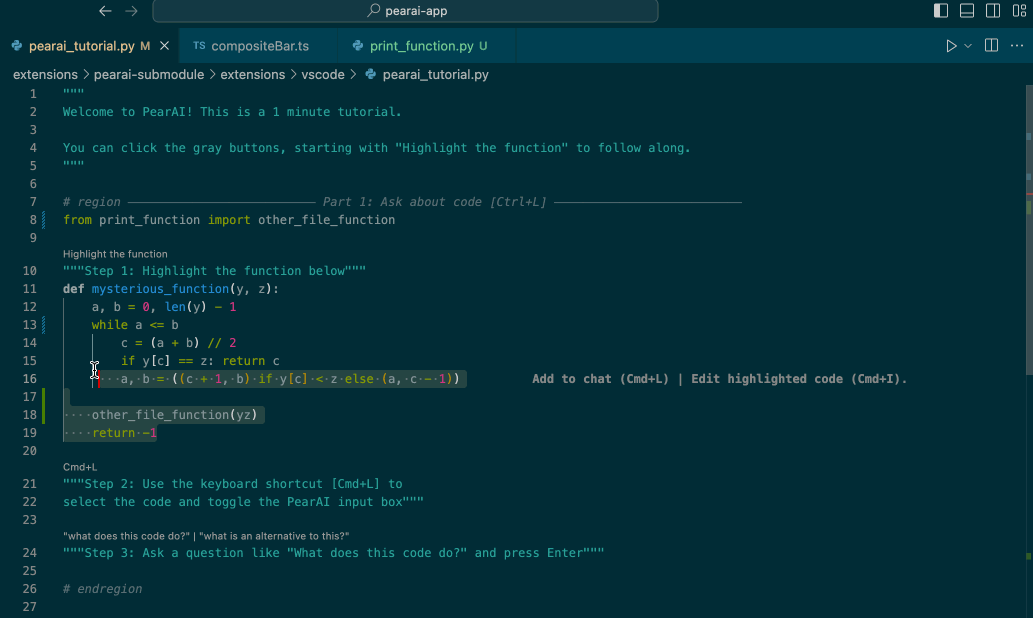
Task: Click line number 11 in gutter
Action: [30, 289]
